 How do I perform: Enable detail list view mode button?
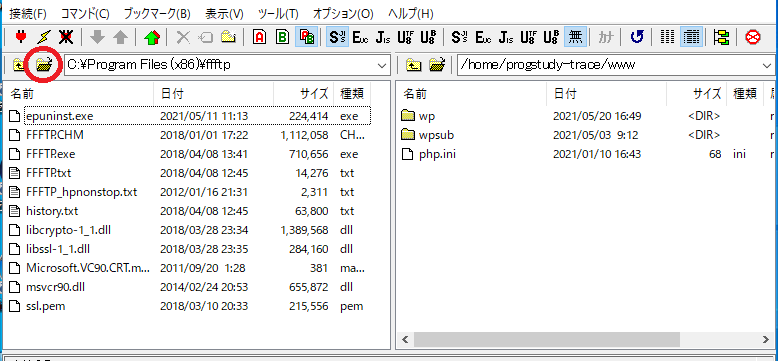coord(692,37)
